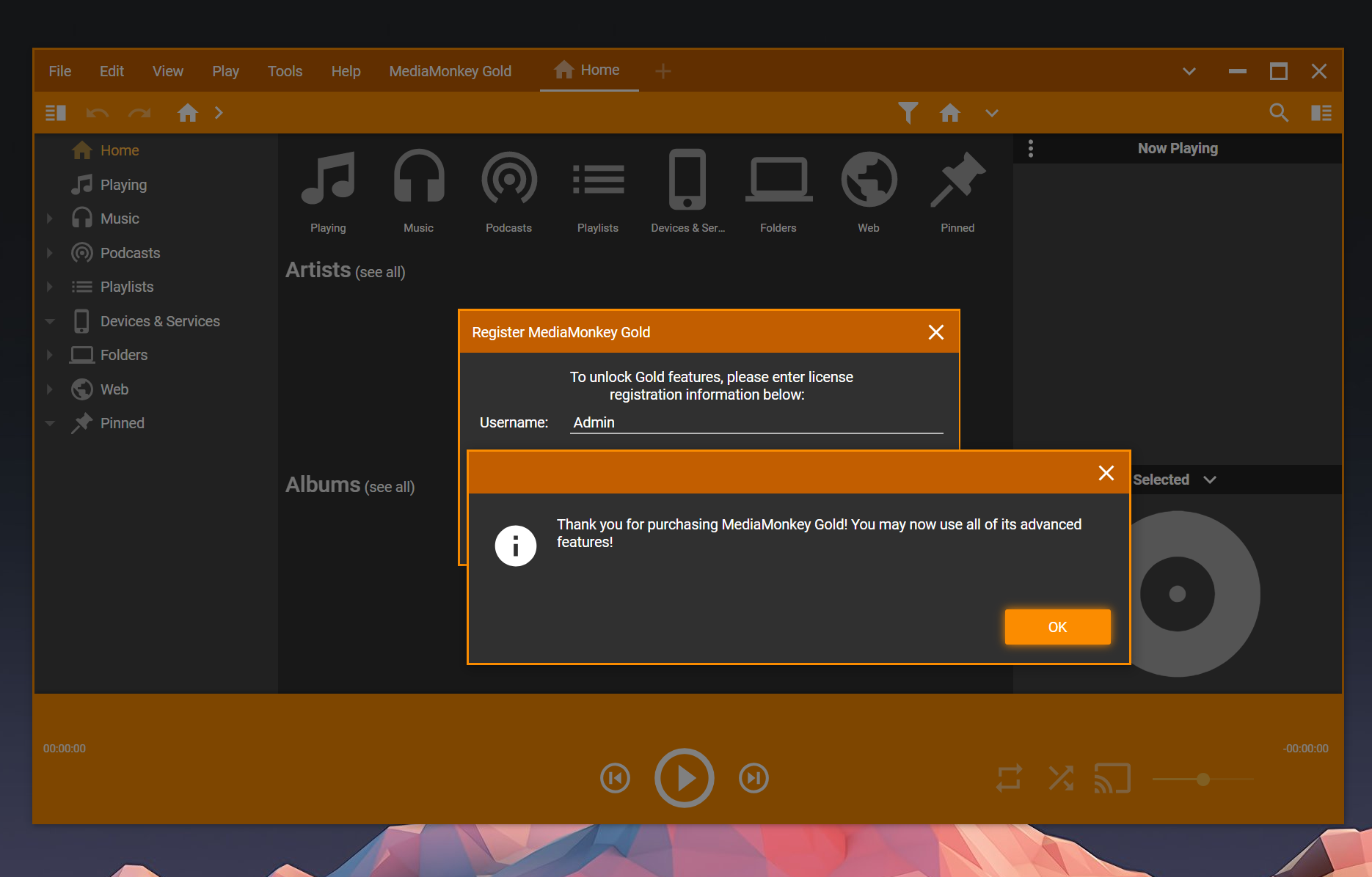Open the Podcasts tile

click(508, 191)
